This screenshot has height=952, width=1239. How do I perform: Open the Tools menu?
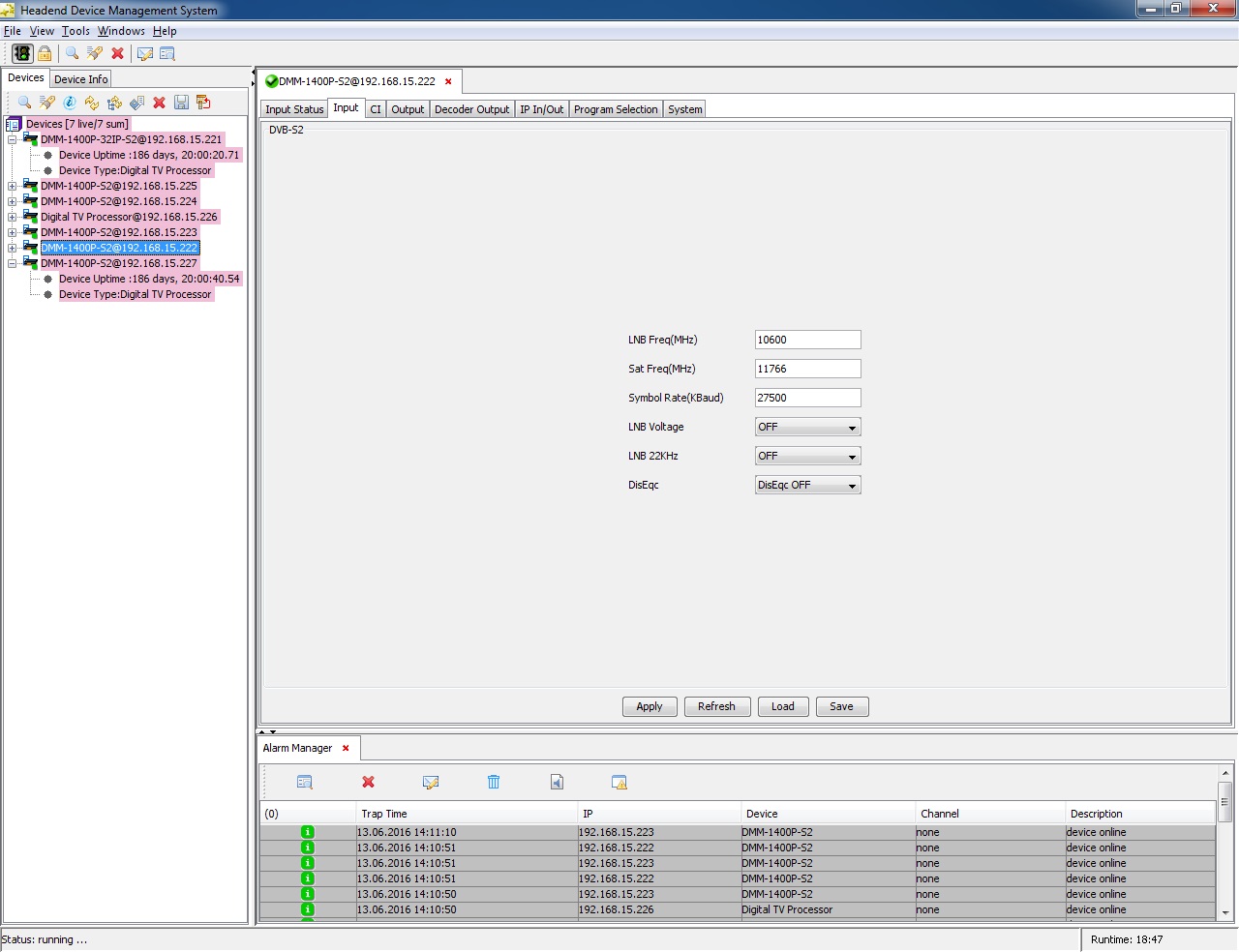click(76, 31)
